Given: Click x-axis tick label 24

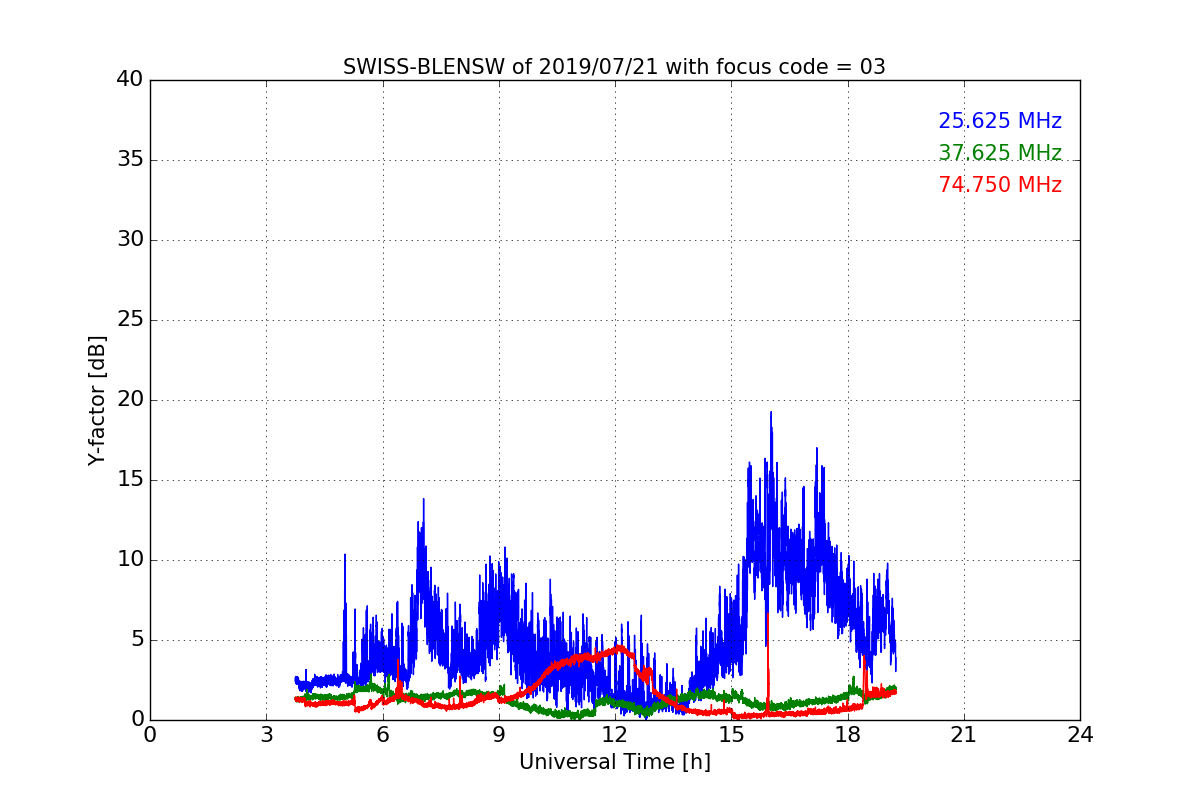Looking at the screenshot, I should coord(1080,735).
